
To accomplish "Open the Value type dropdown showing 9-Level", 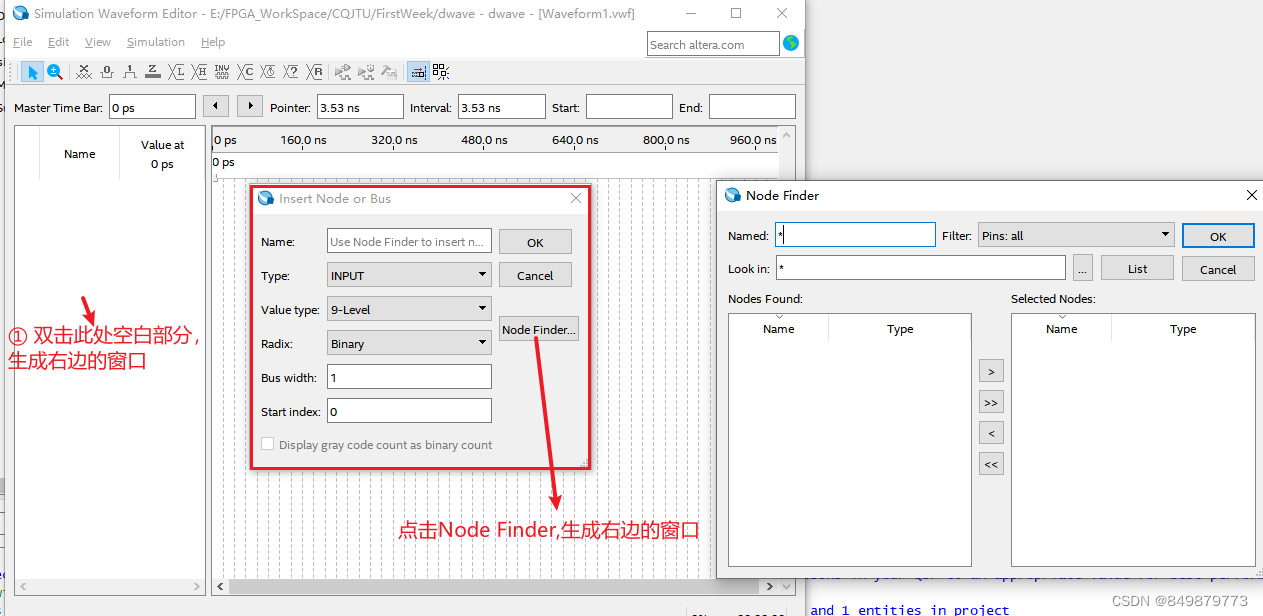I will (x=409, y=309).
